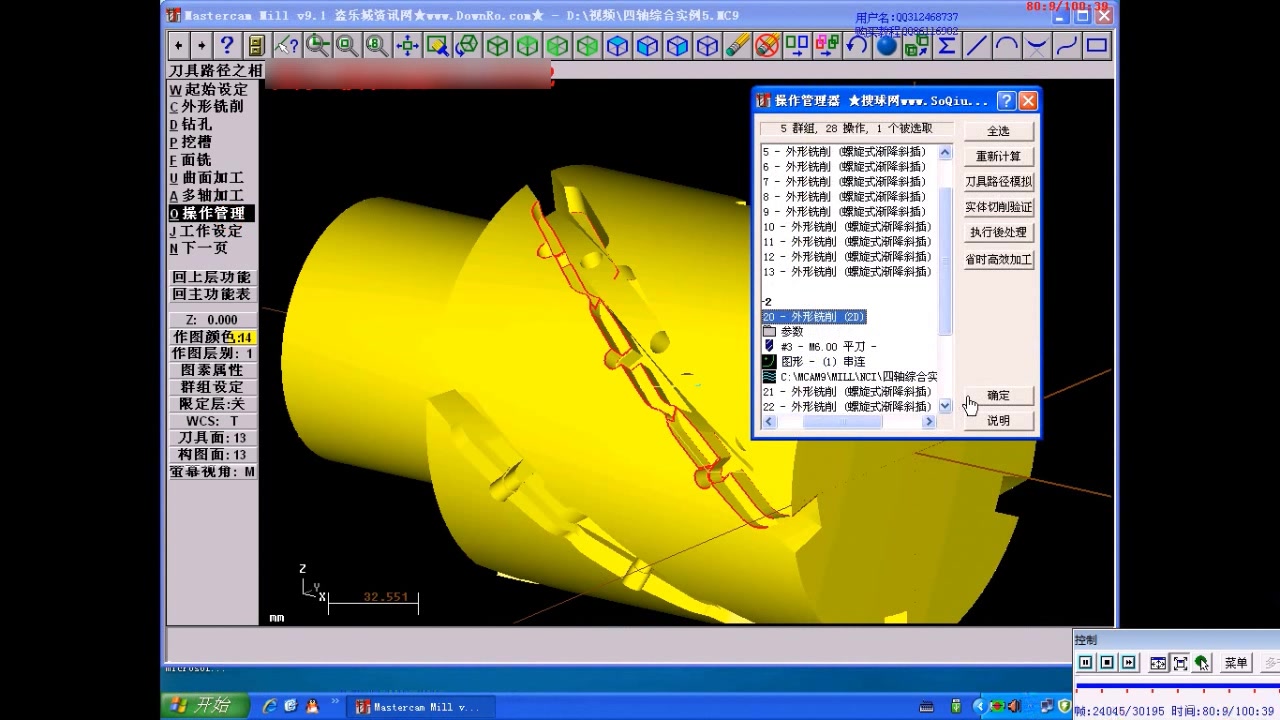
Task: Click the Sigma analyze toolbar icon
Action: [x=947, y=45]
